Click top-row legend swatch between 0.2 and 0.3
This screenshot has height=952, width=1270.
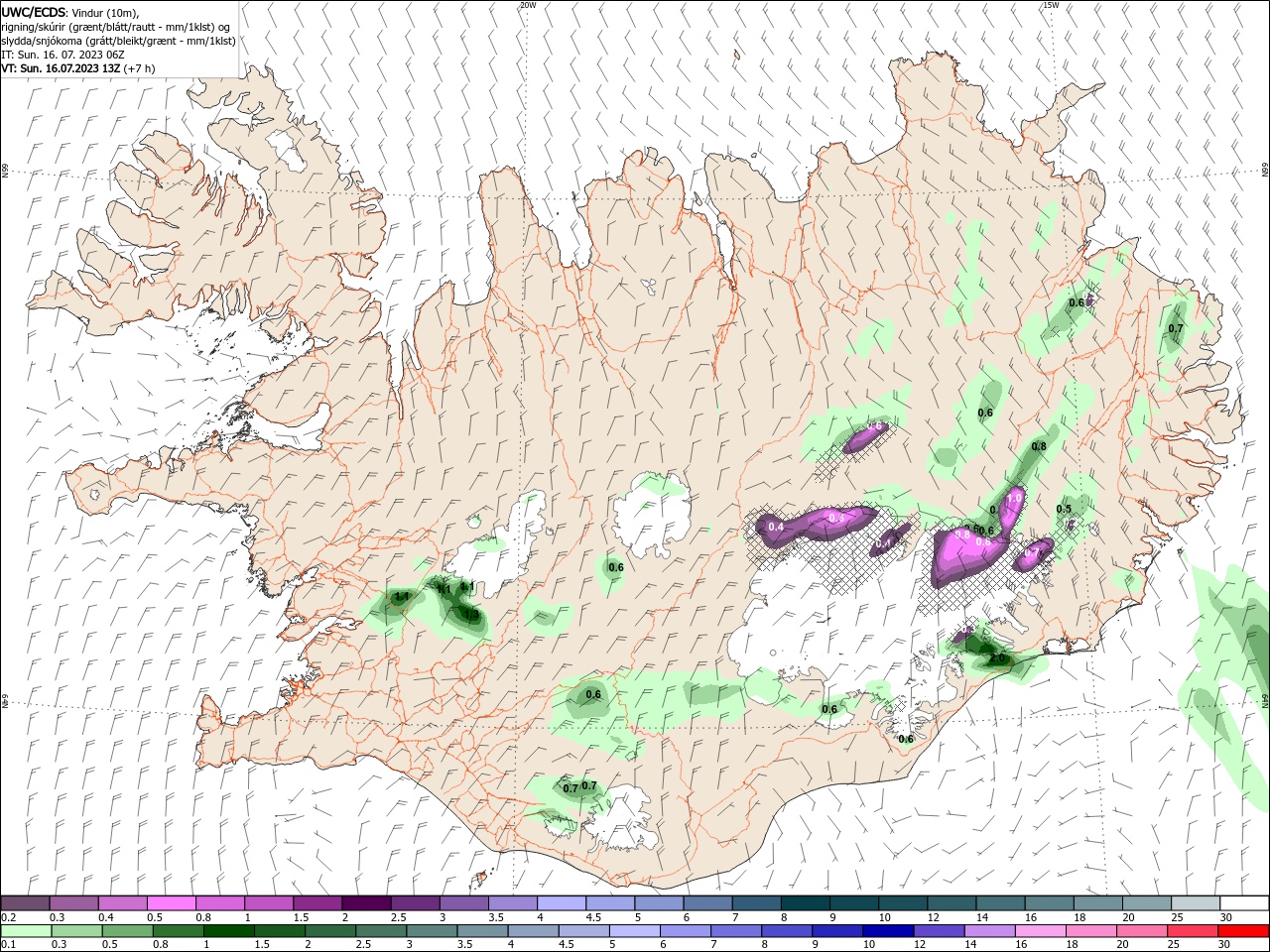pyautogui.click(x=26, y=903)
